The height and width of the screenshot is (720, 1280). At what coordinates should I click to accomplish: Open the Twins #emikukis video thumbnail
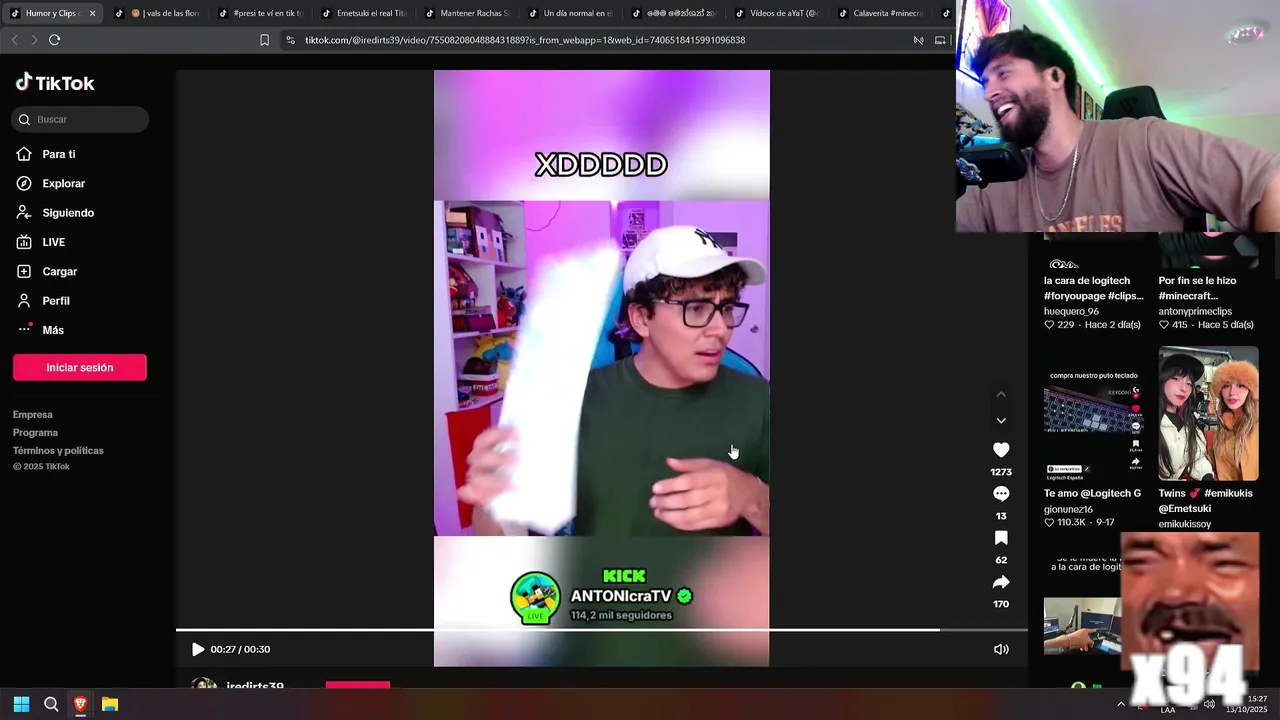(1208, 414)
